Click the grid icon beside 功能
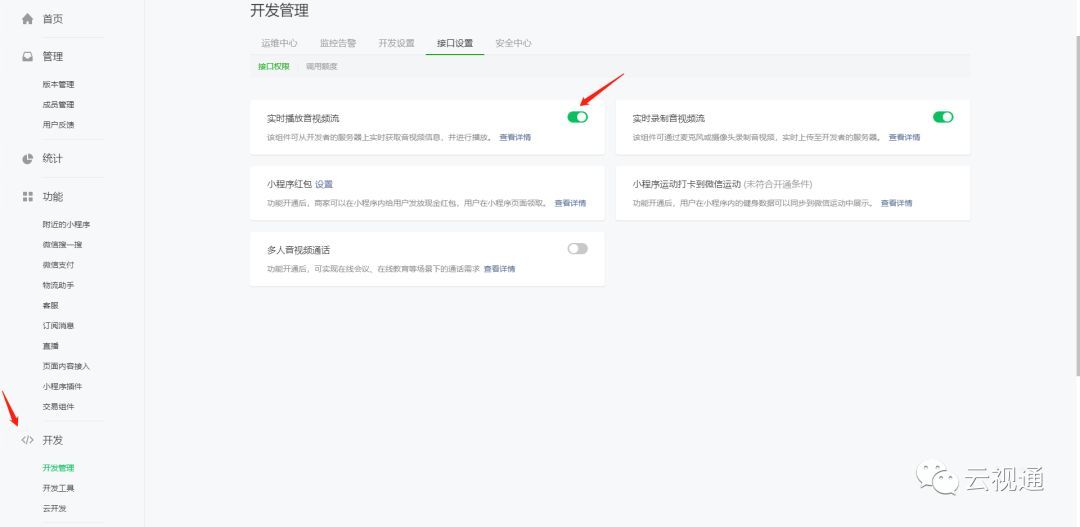The height and width of the screenshot is (527, 1080). point(28,197)
